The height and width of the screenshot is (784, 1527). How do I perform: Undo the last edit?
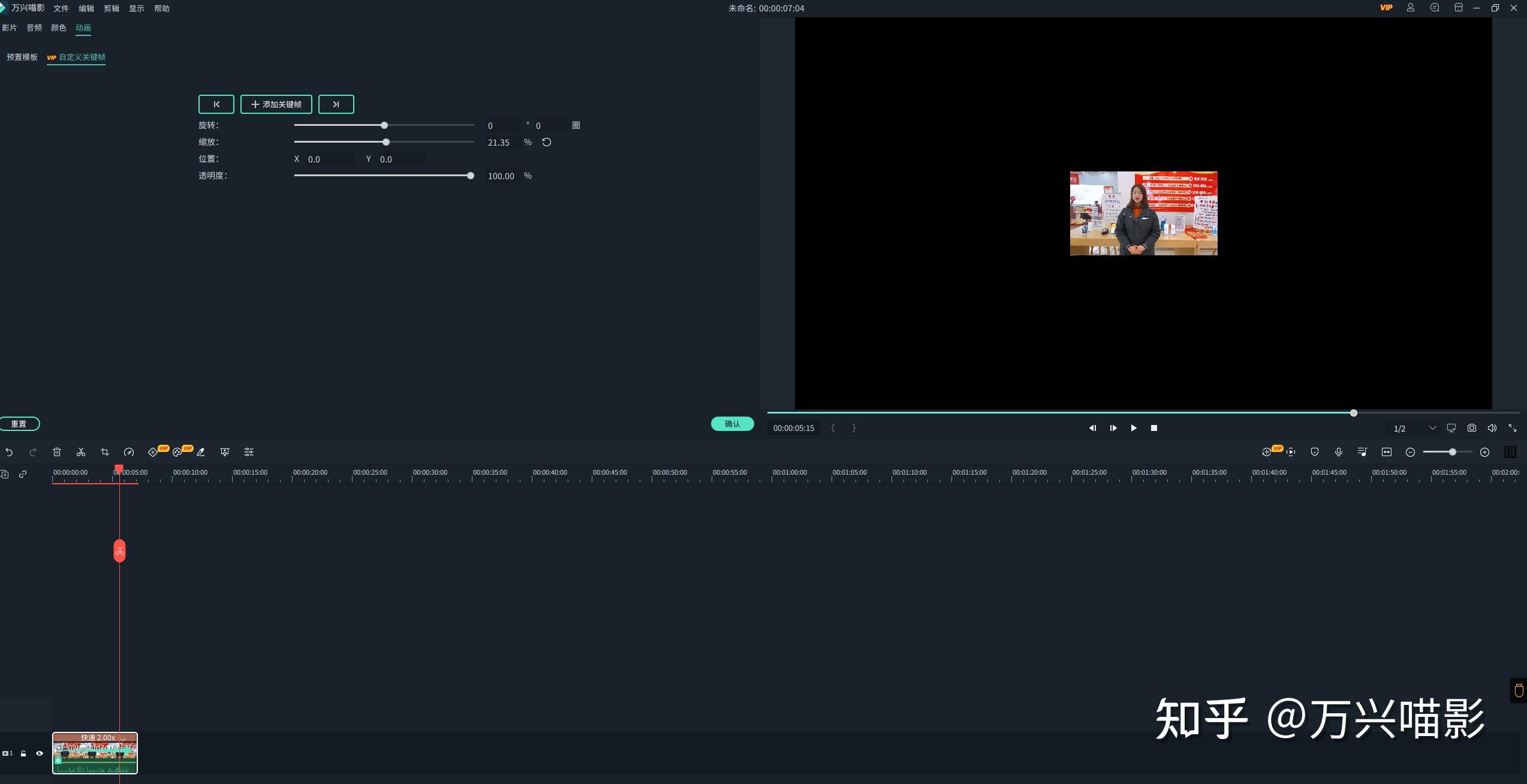[x=9, y=452]
